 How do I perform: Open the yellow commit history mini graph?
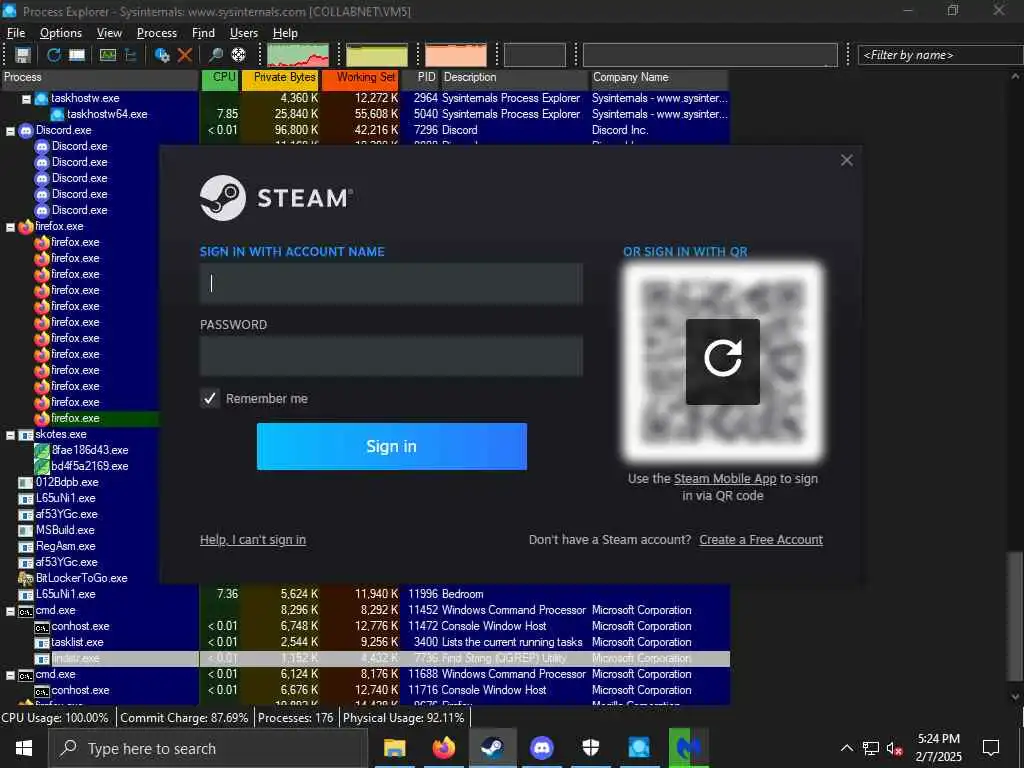[377, 55]
